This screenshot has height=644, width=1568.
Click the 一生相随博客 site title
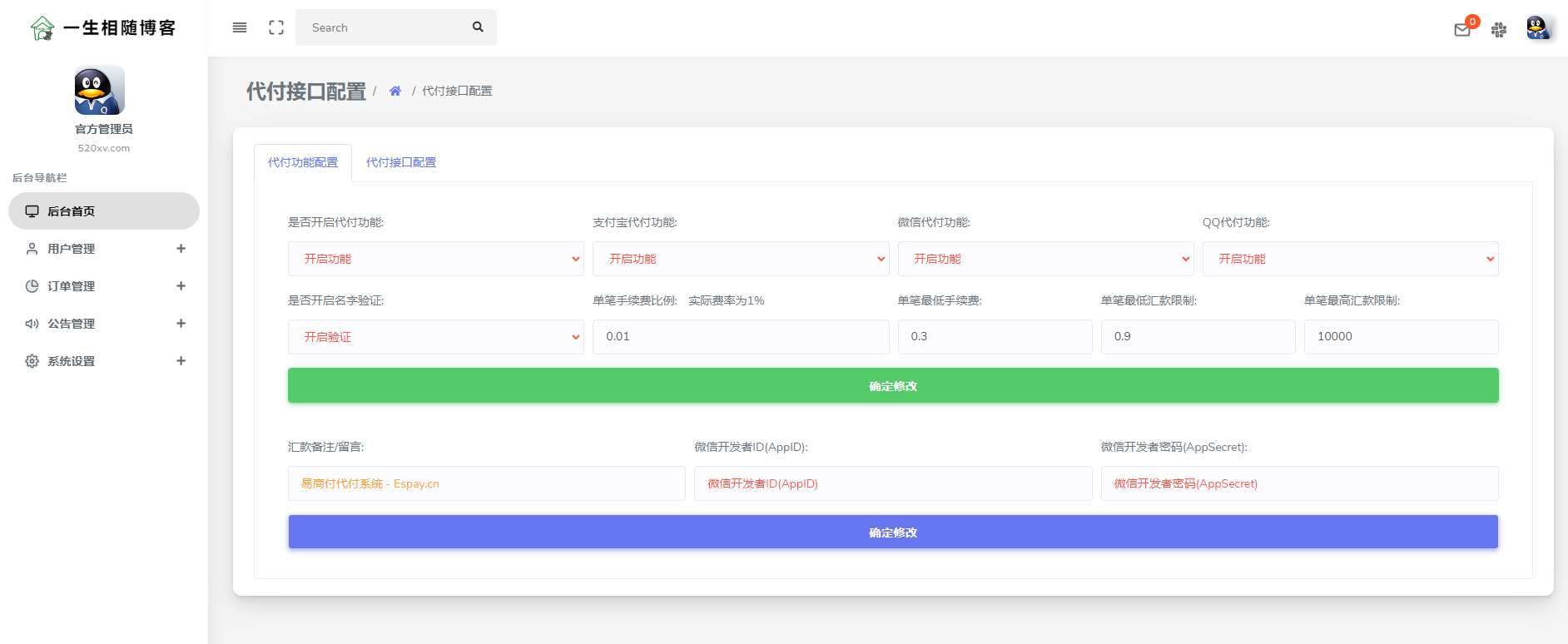click(x=120, y=28)
